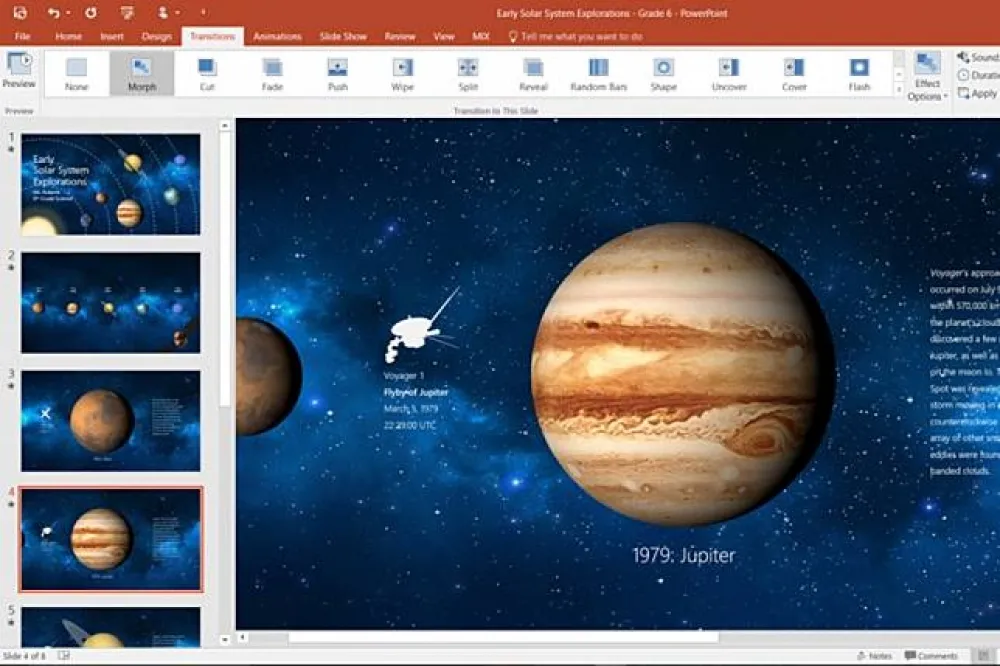Switch to the Insert tab

[112, 36]
